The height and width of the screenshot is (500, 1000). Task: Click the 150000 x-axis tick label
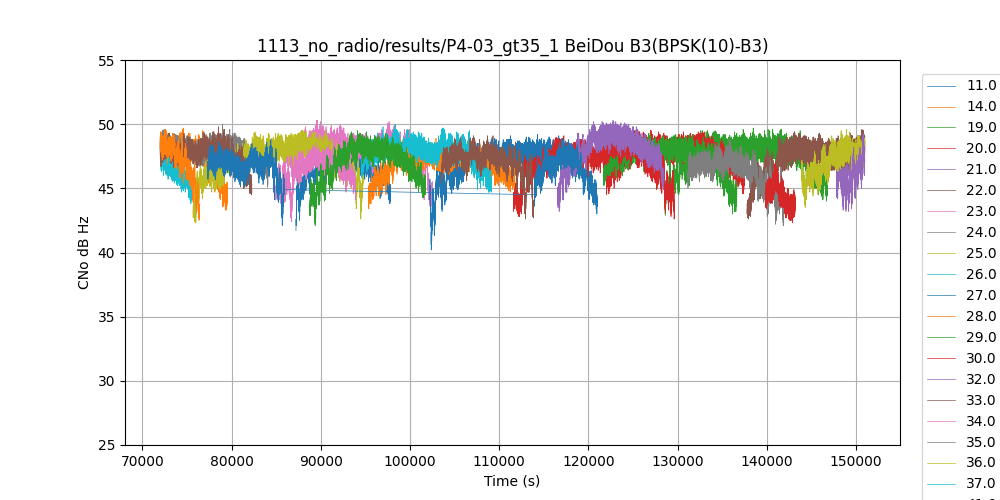[856, 462]
